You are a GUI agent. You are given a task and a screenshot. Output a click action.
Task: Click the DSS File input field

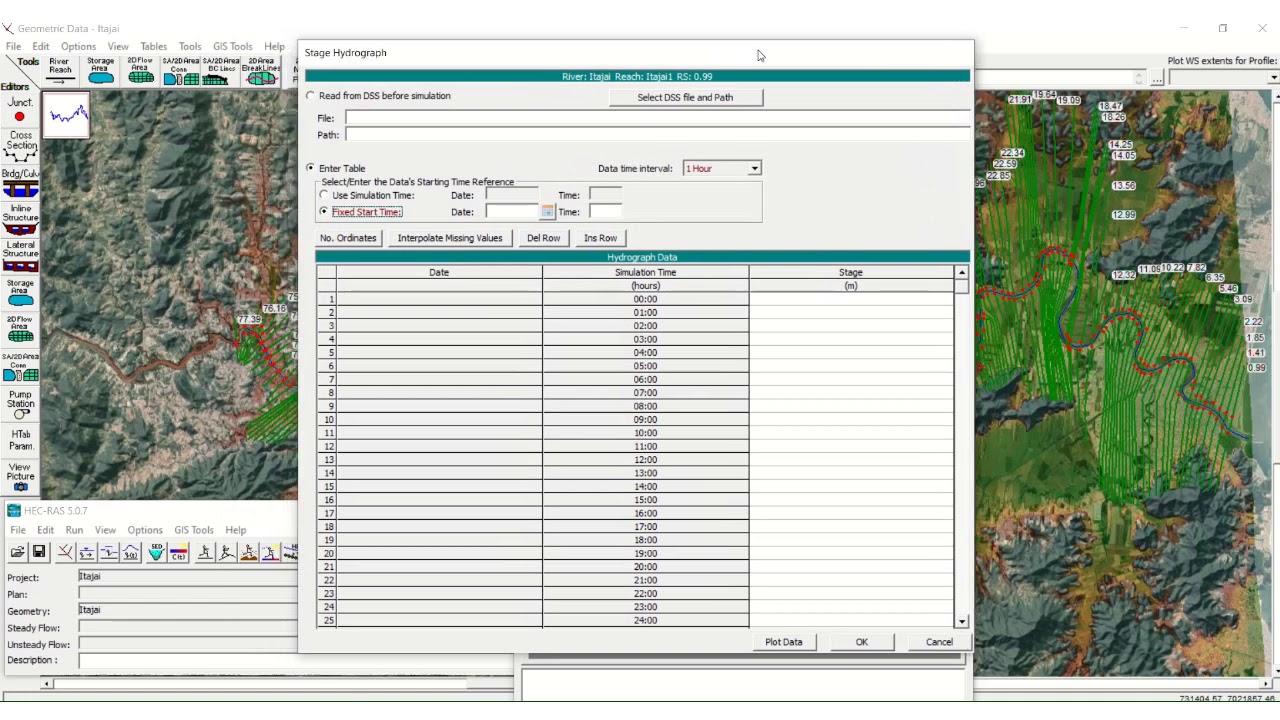(x=657, y=118)
